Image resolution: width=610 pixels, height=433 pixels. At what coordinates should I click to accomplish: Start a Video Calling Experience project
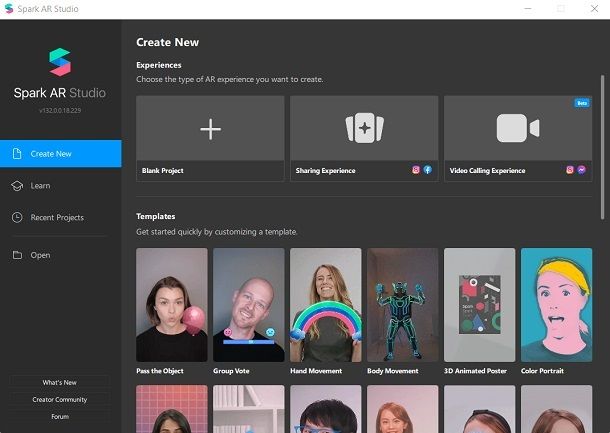518,138
